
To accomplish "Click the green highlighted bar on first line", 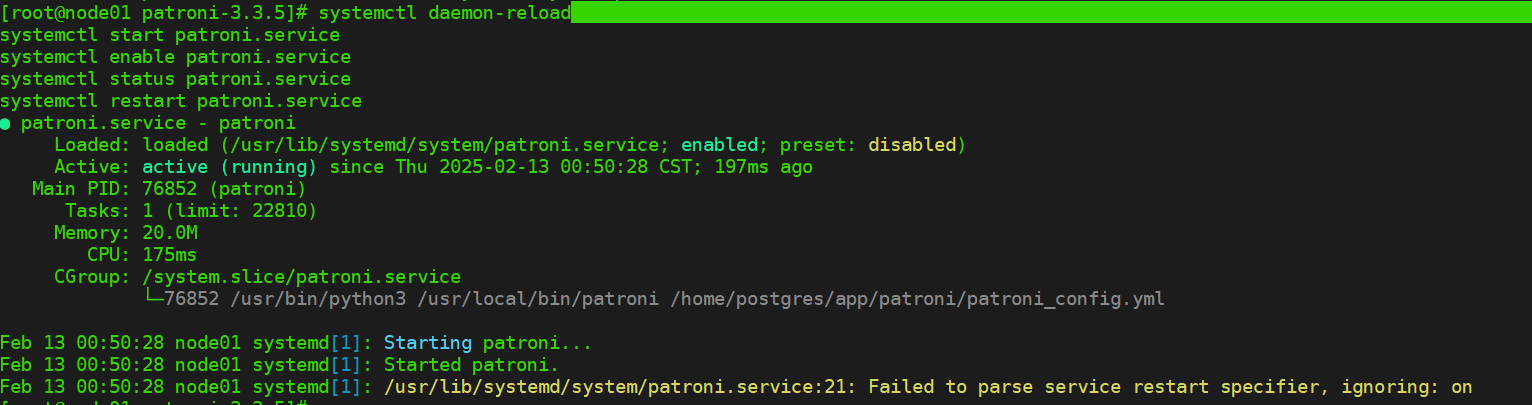I will (1050, 12).
